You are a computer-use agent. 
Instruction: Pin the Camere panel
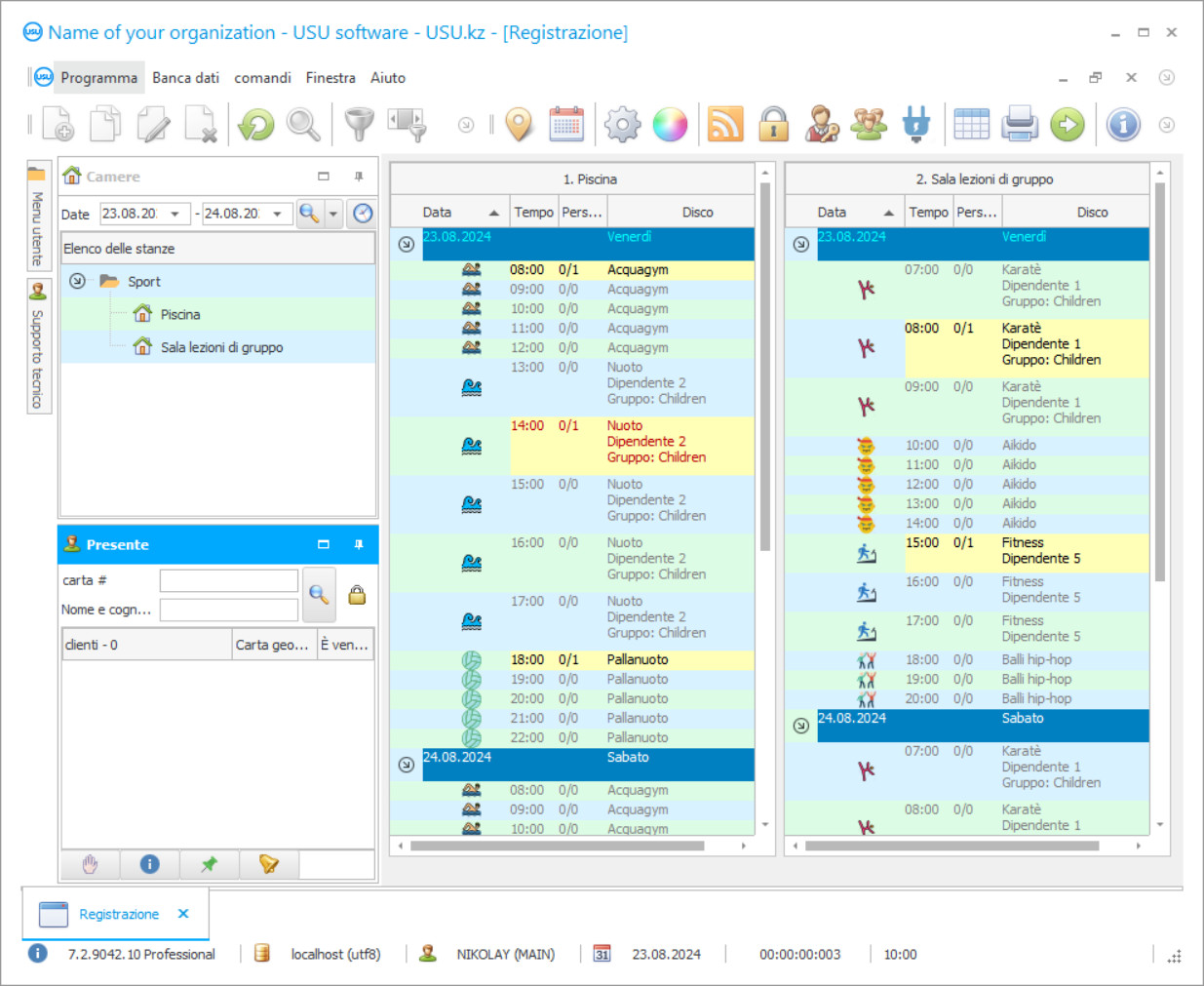tap(359, 177)
